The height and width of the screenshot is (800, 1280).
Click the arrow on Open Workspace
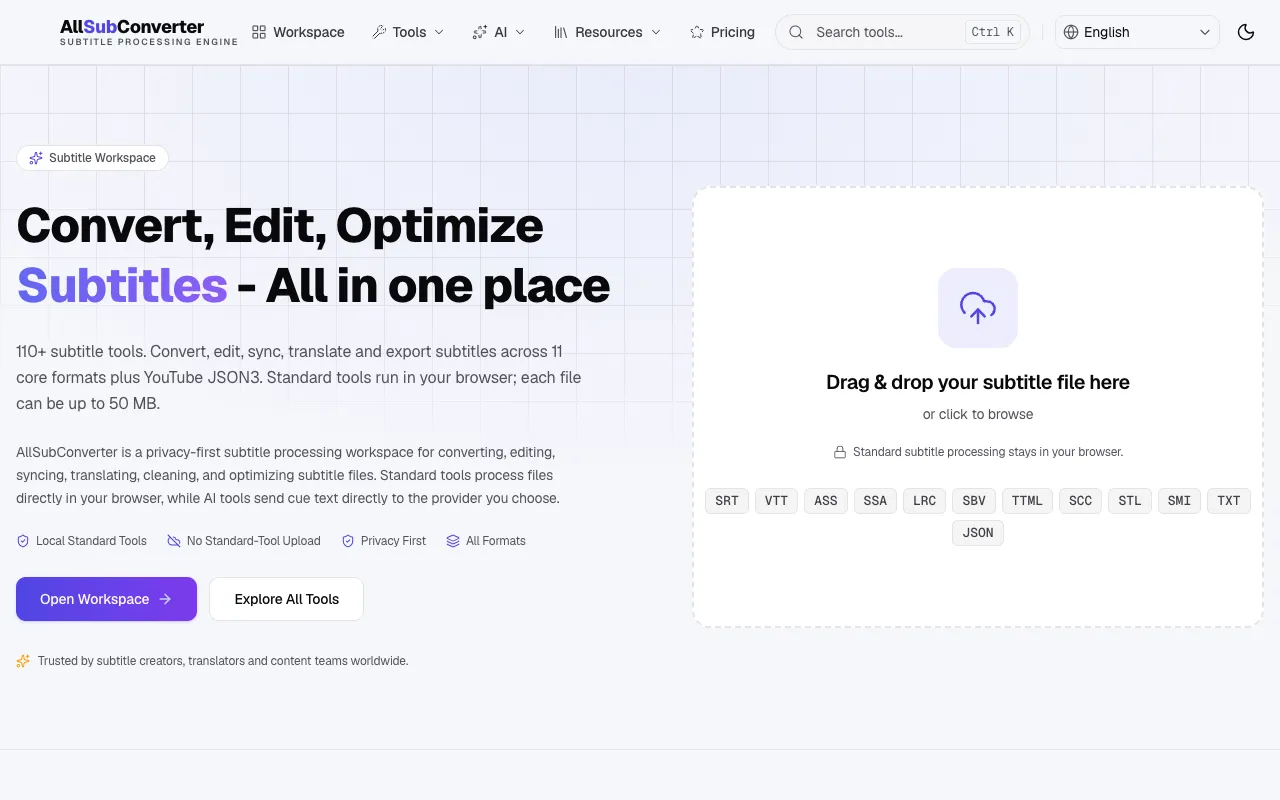click(x=166, y=599)
